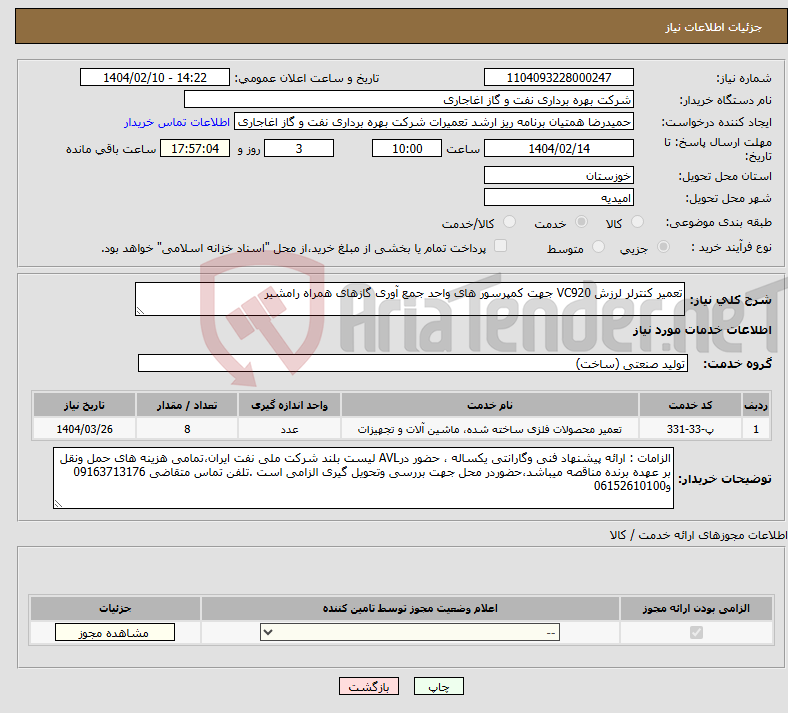Click the اطلاعات خدمات مورد نیاز heading
The image size is (788, 713).
(x=702, y=330)
